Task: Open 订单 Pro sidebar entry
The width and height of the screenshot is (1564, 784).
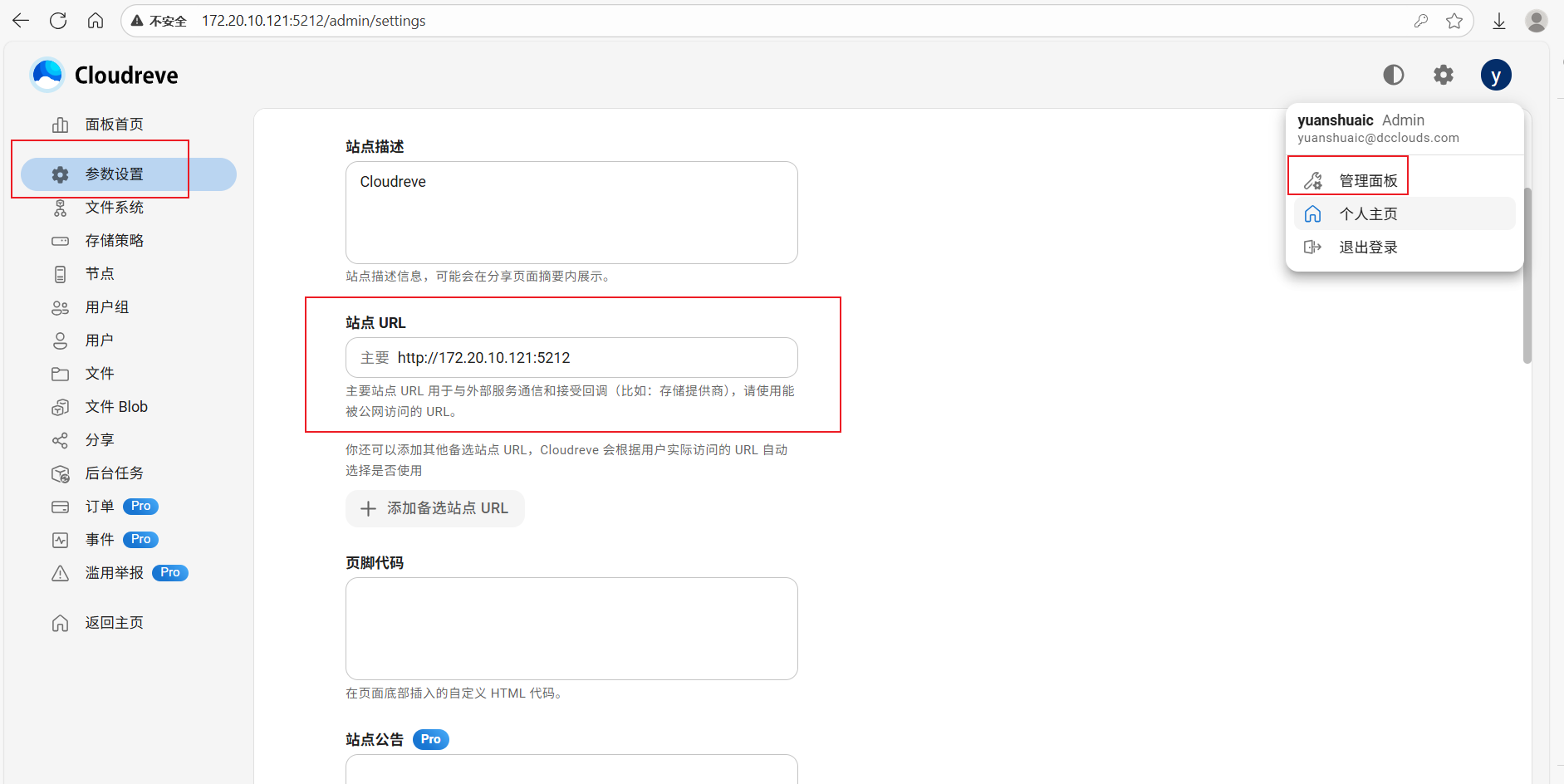Action: point(129,507)
